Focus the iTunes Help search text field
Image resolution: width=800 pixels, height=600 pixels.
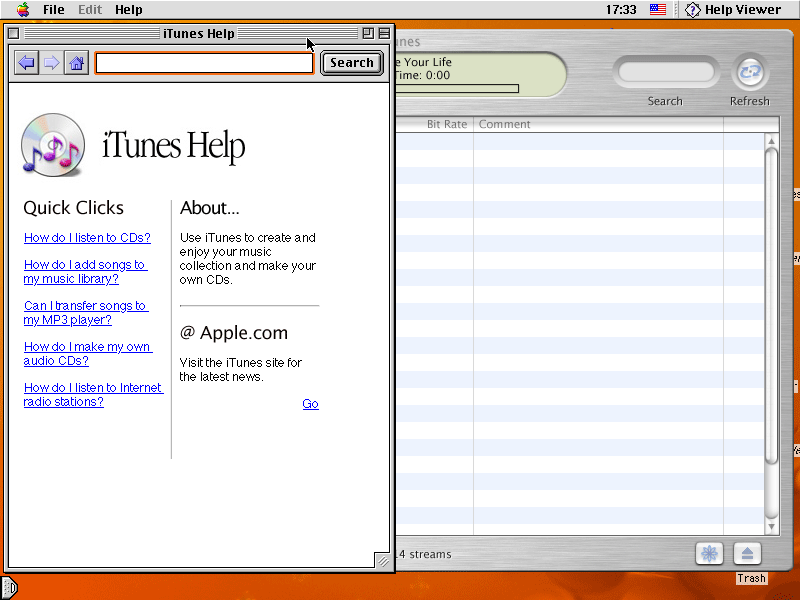204,63
